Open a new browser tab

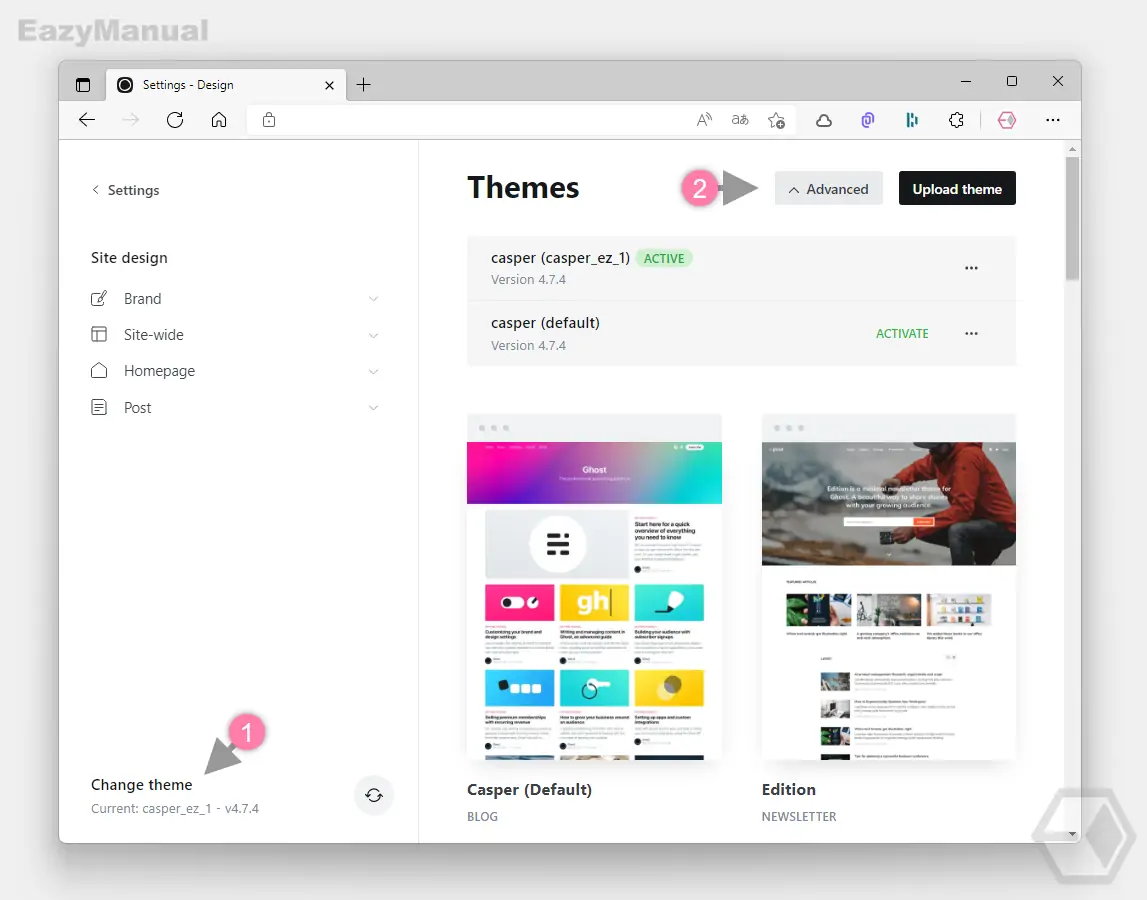coord(364,85)
